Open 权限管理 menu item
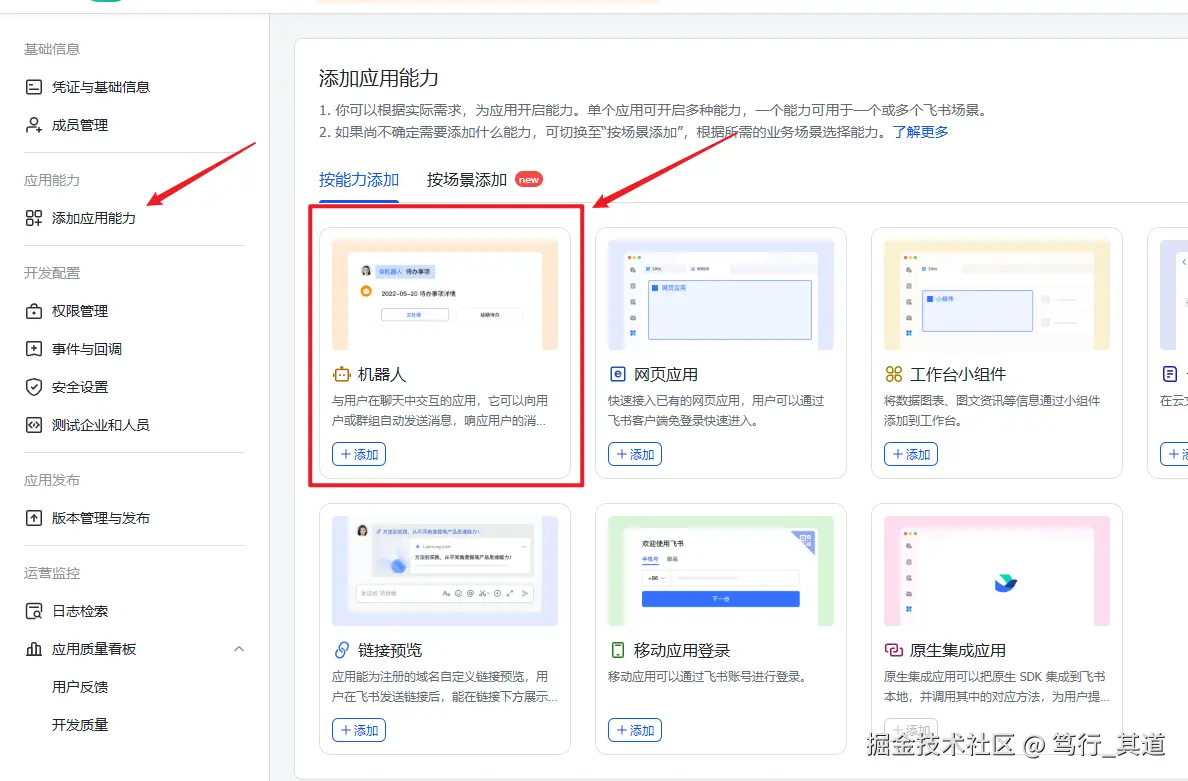This screenshot has width=1188, height=781. click(80, 311)
